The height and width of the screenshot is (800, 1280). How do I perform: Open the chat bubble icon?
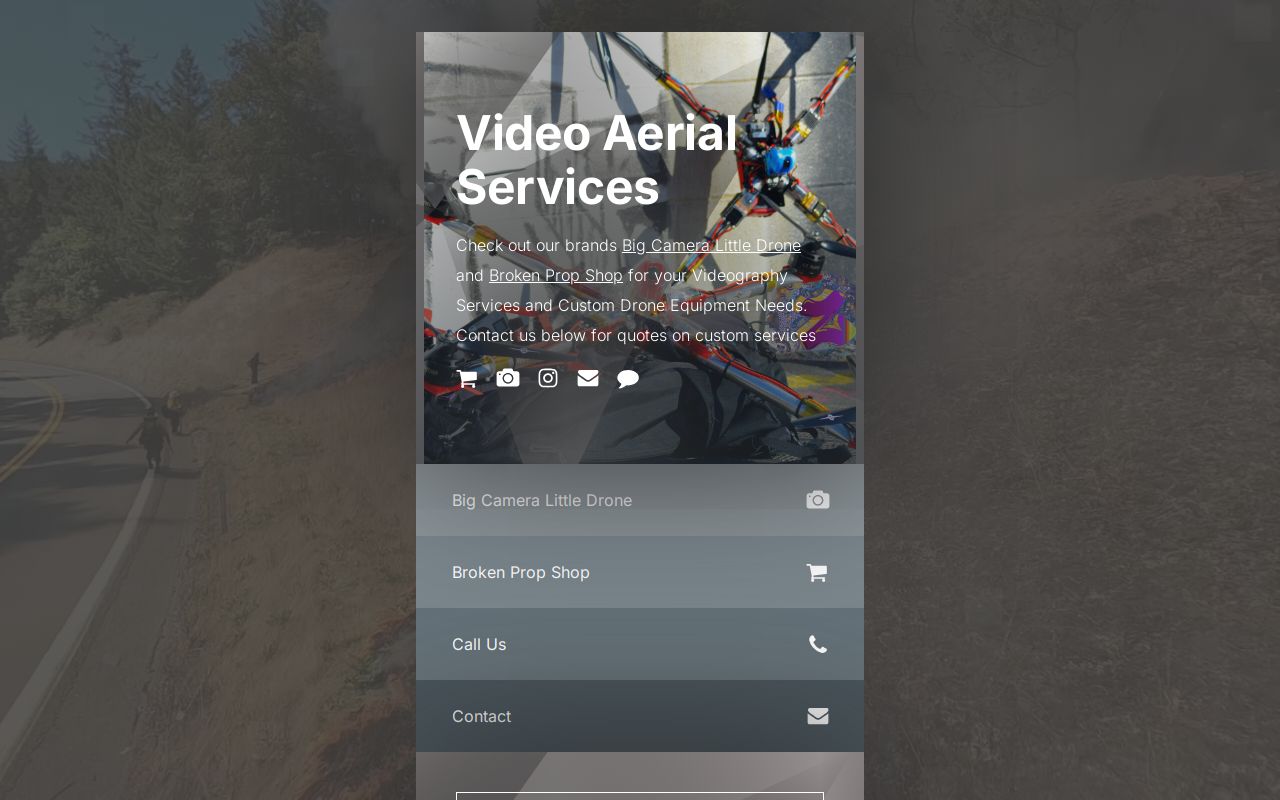pyautogui.click(x=628, y=378)
